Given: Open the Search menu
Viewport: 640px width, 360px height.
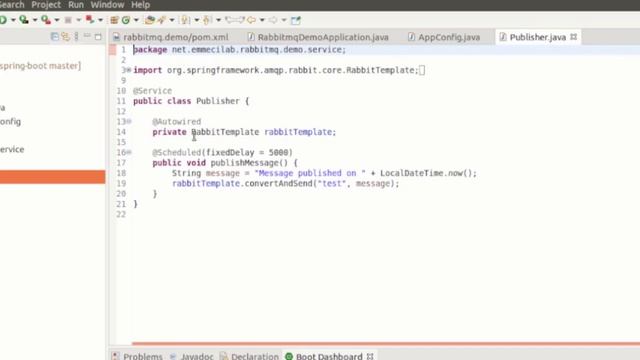Looking at the screenshot, I should (x=12, y=4).
